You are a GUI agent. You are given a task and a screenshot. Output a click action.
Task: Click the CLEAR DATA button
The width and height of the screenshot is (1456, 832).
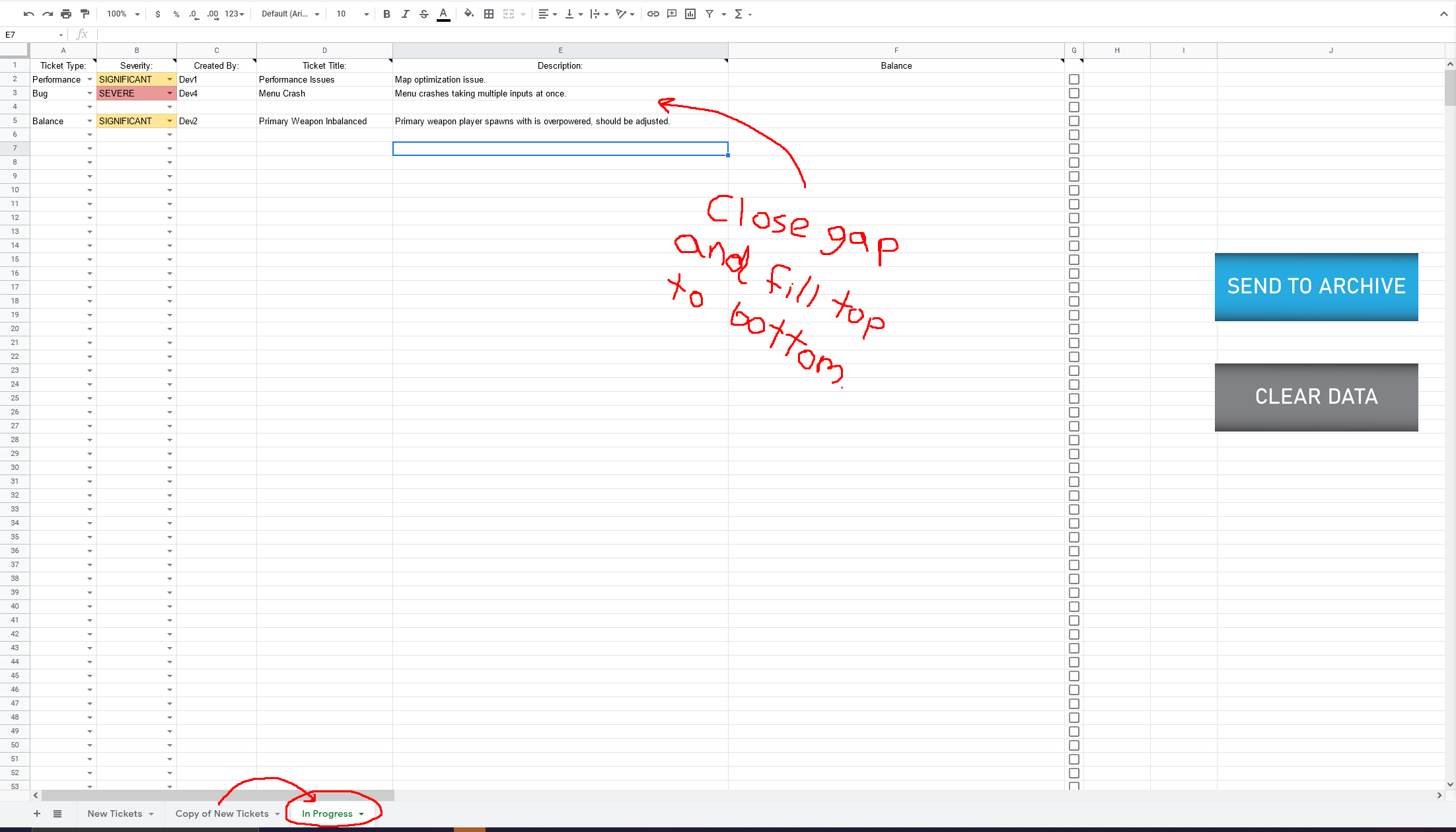tap(1316, 397)
